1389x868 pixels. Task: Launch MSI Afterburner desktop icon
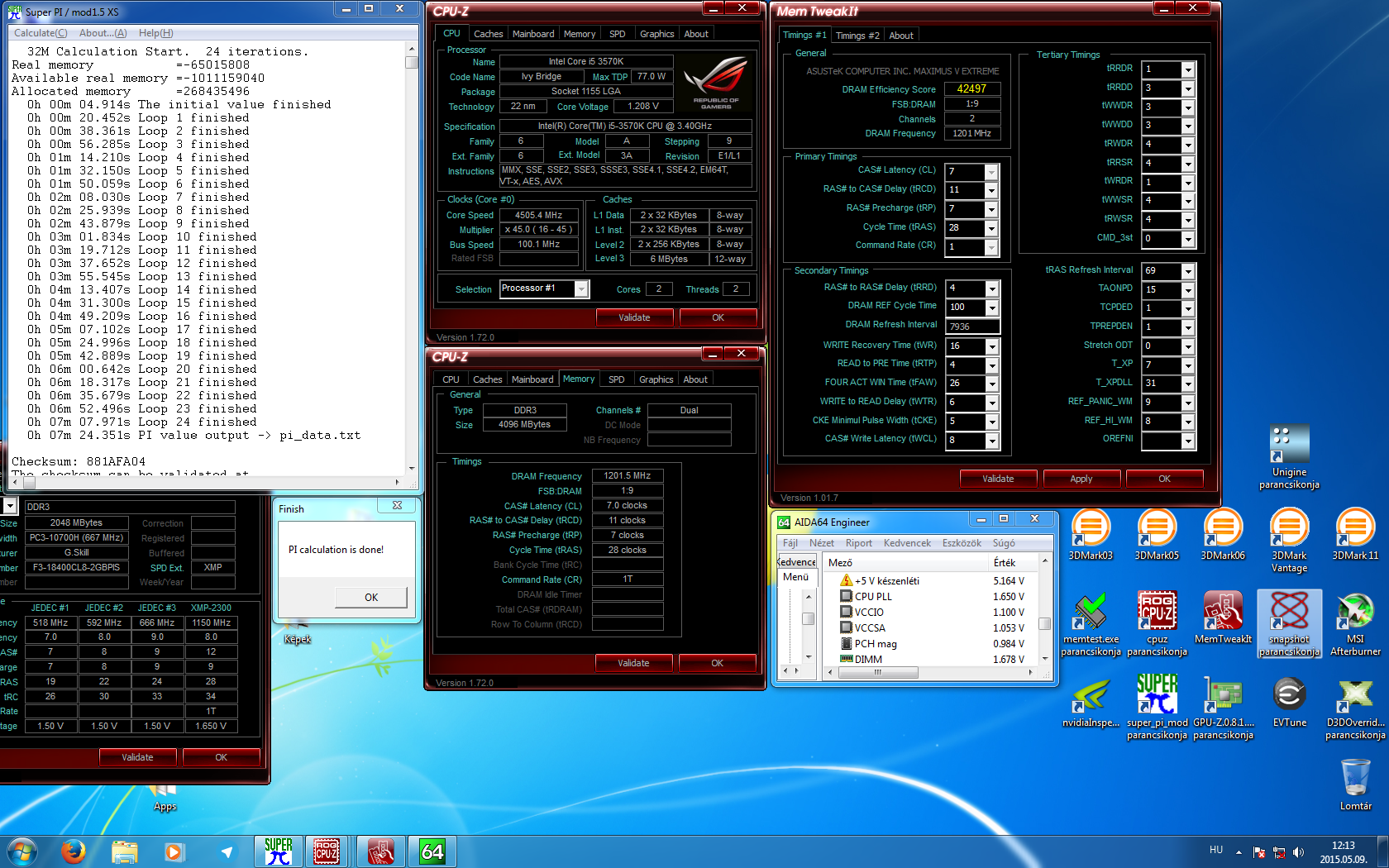point(1355,624)
